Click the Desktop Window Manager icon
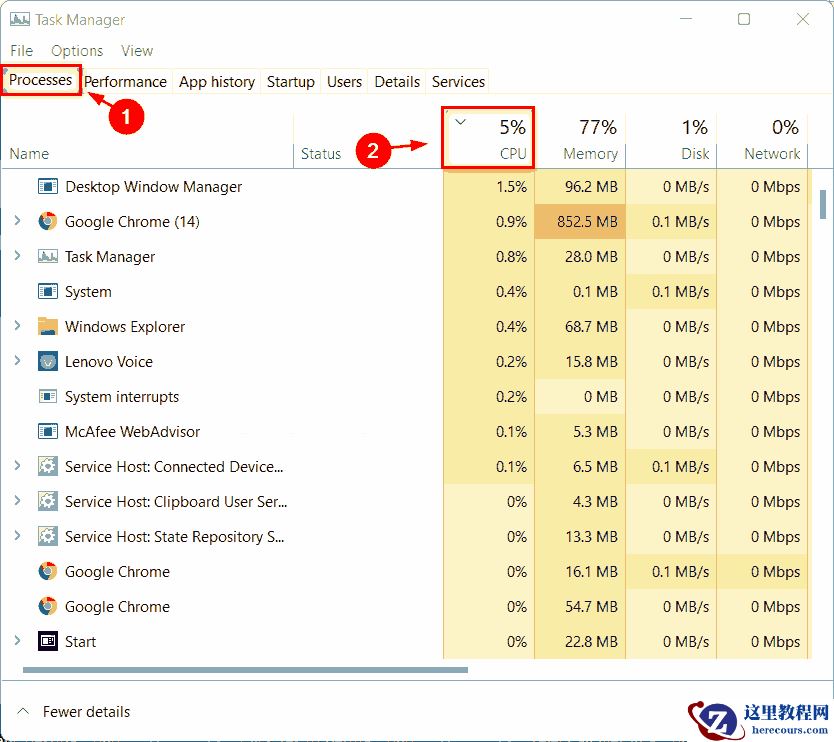 [47, 186]
